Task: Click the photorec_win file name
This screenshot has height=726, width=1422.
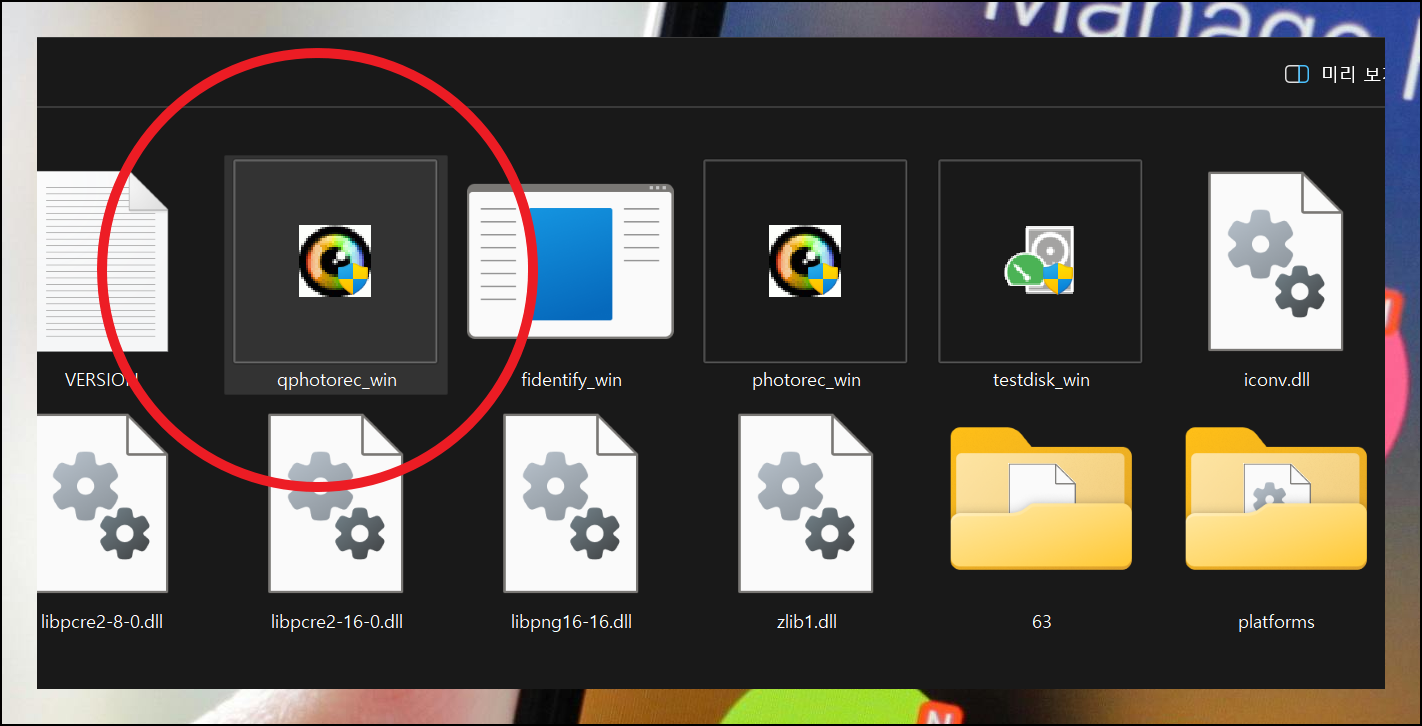Action: coord(806,380)
